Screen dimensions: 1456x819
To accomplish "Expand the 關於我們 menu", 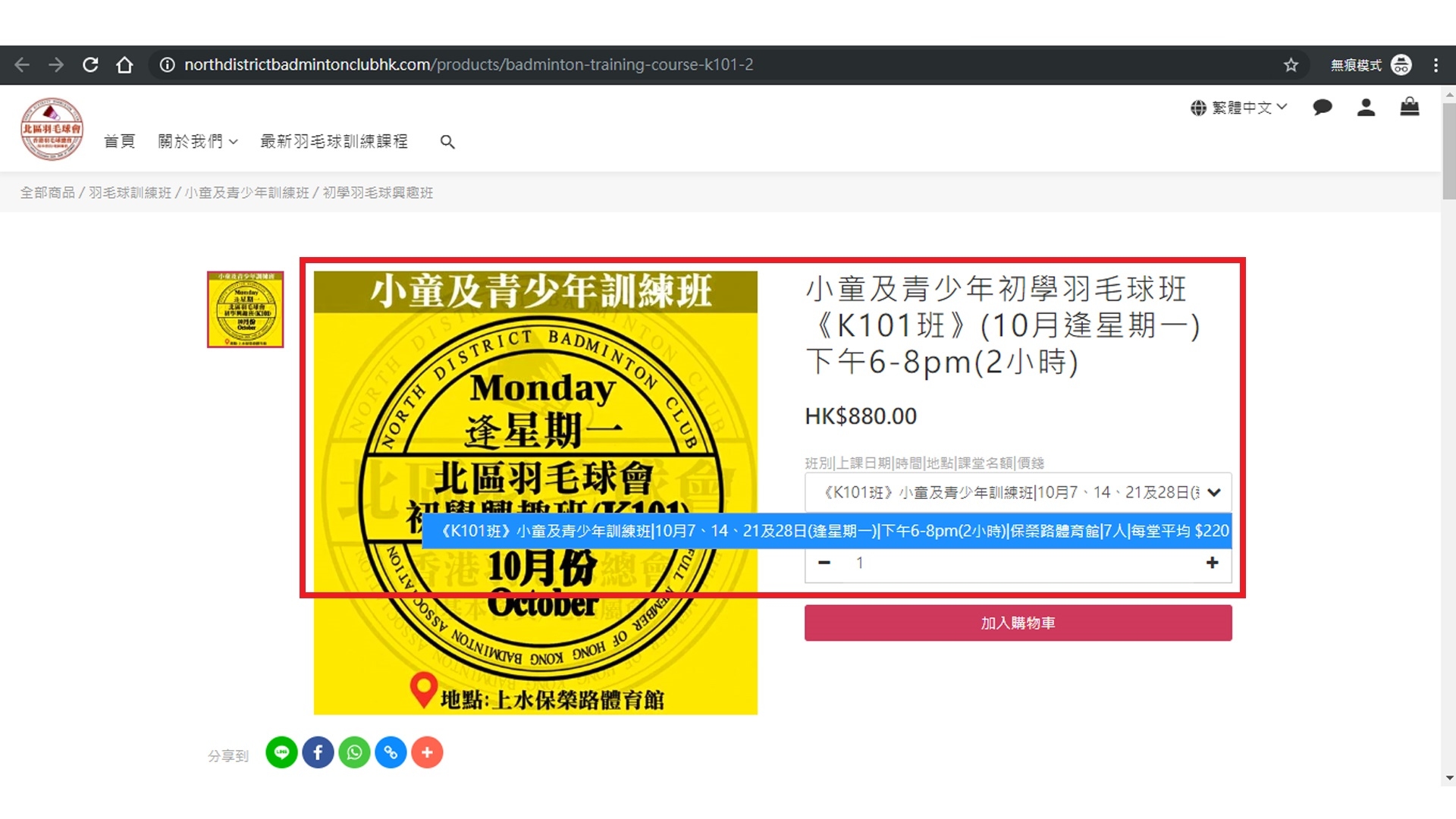I will [x=197, y=142].
